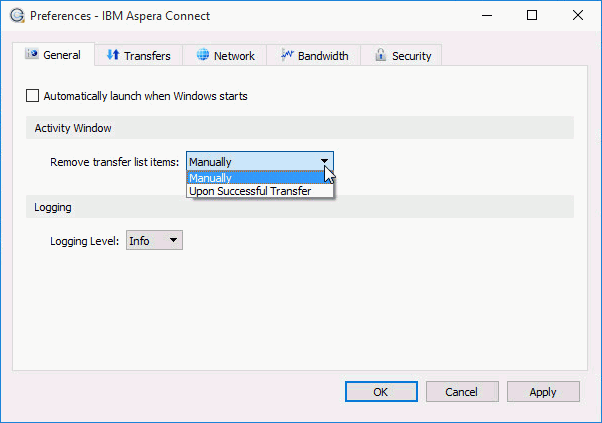This screenshot has width=602, height=423.
Task: Apply the current preference settings
Action: pos(543,392)
